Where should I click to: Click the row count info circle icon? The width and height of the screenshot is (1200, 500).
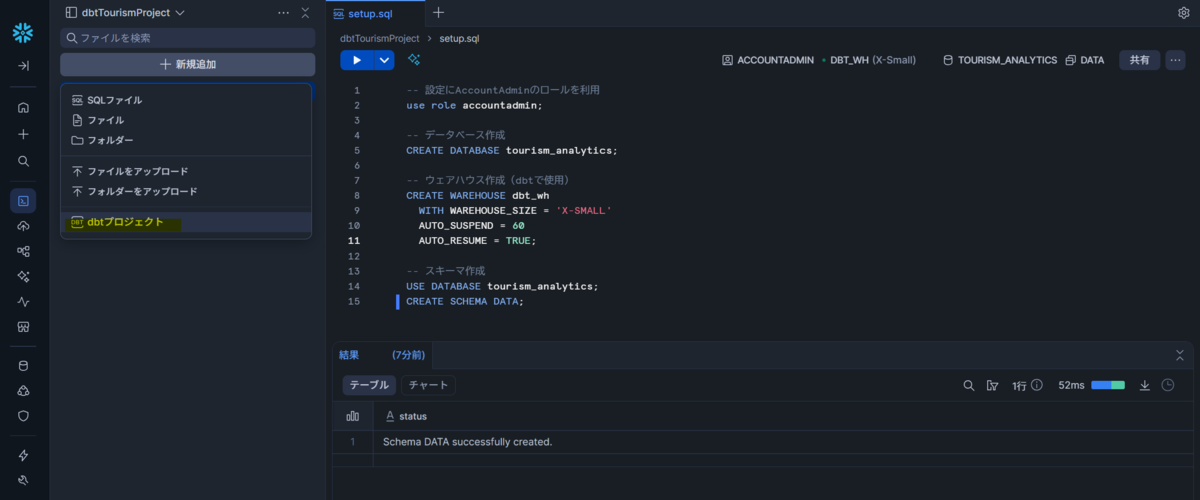(x=1037, y=385)
